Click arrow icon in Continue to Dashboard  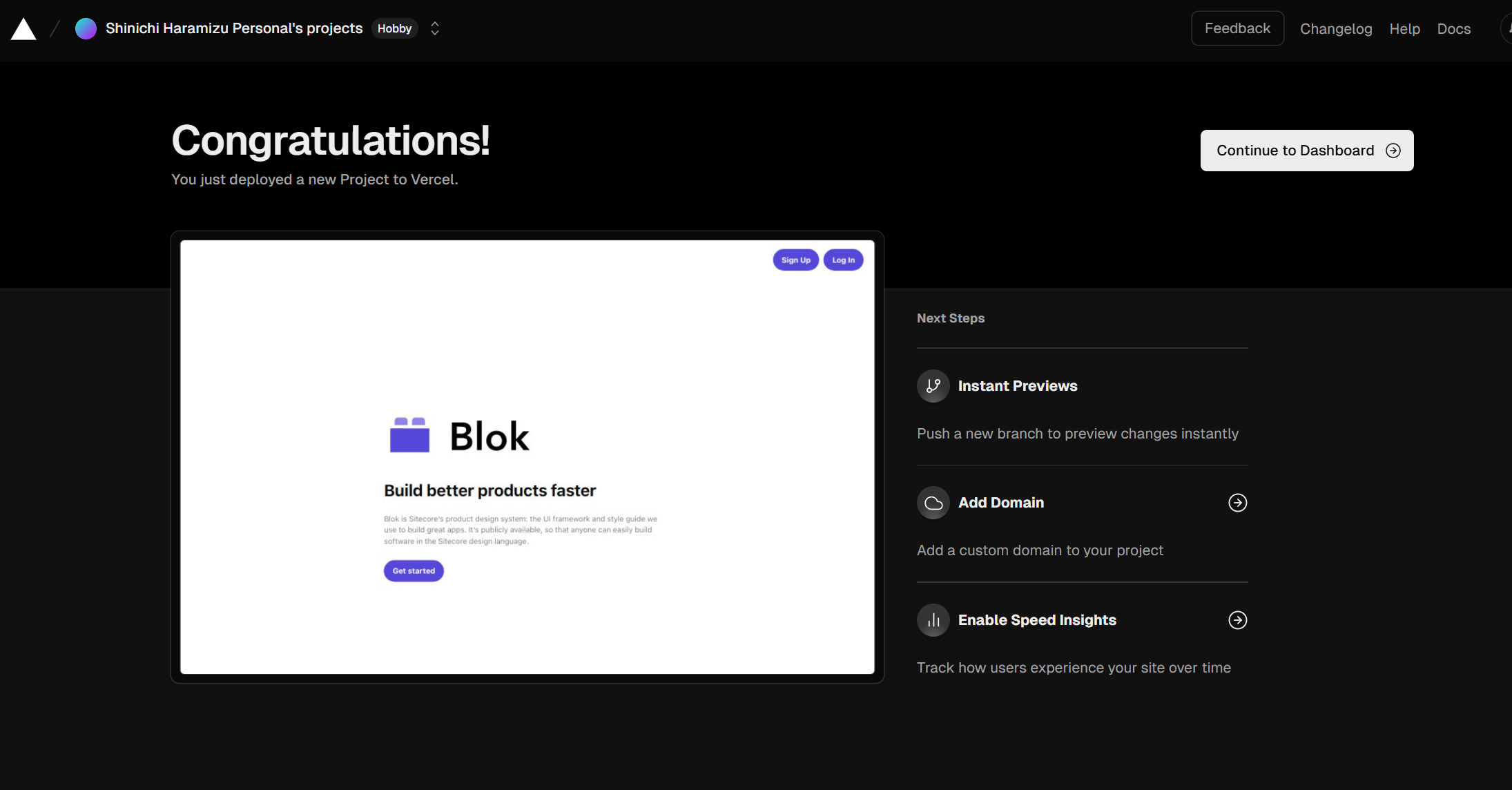tap(1393, 151)
